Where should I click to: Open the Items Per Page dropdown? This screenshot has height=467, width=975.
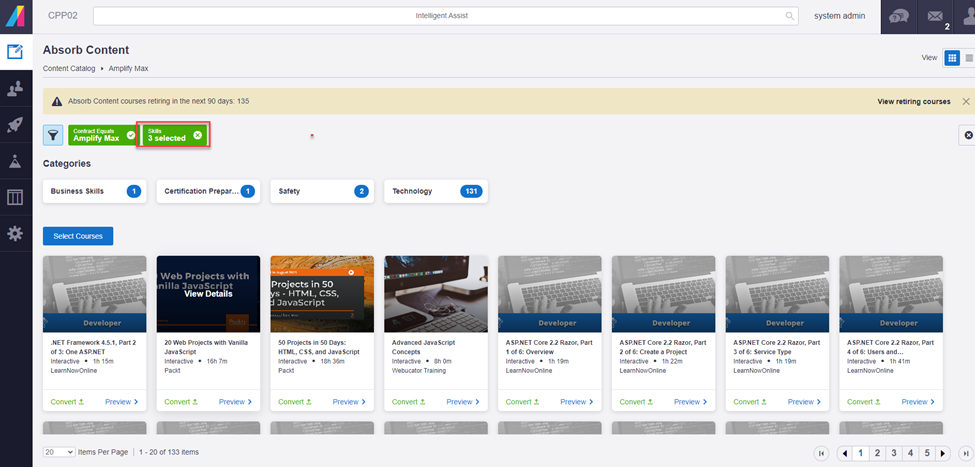[x=59, y=452]
